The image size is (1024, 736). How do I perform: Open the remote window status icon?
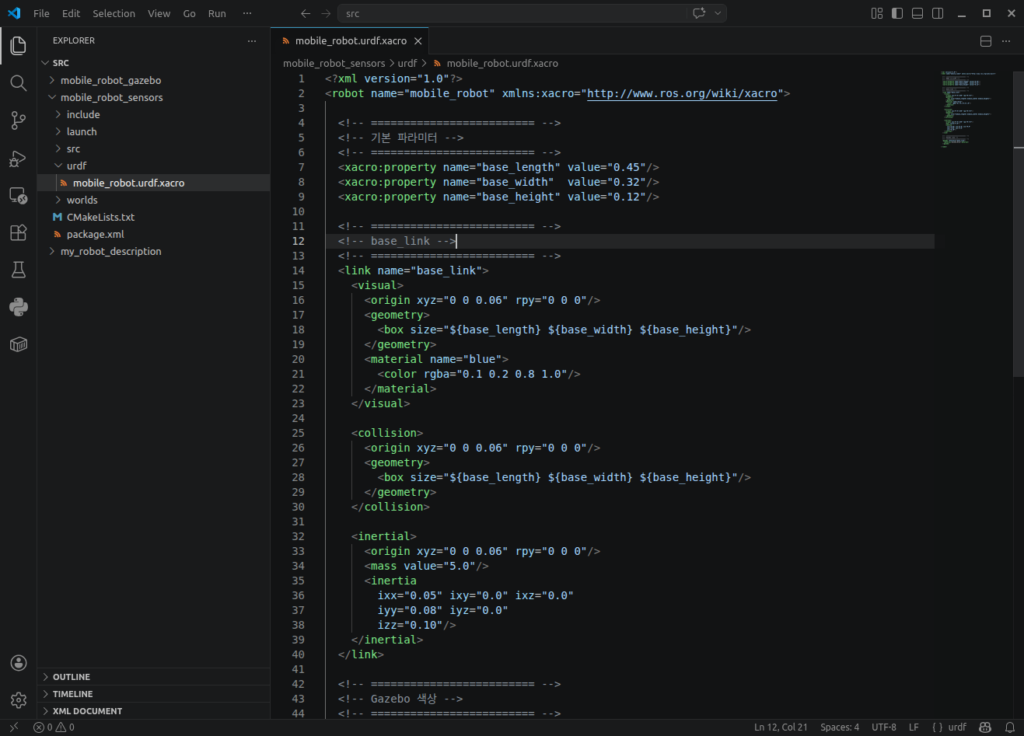(14, 727)
